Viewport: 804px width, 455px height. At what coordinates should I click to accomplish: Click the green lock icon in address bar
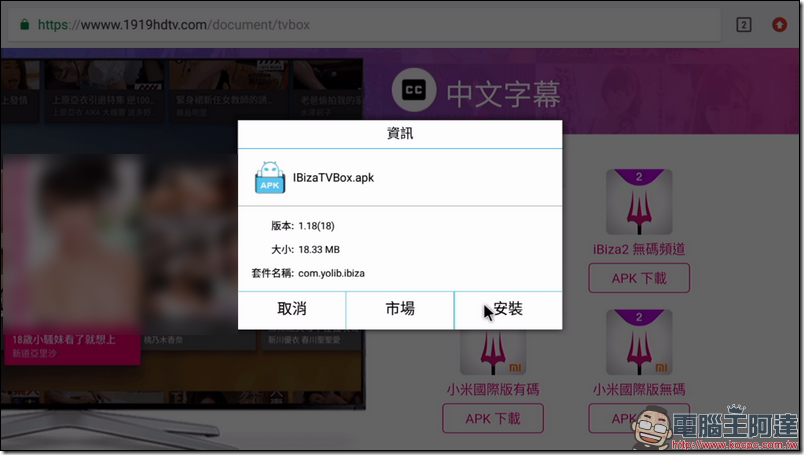(x=25, y=24)
